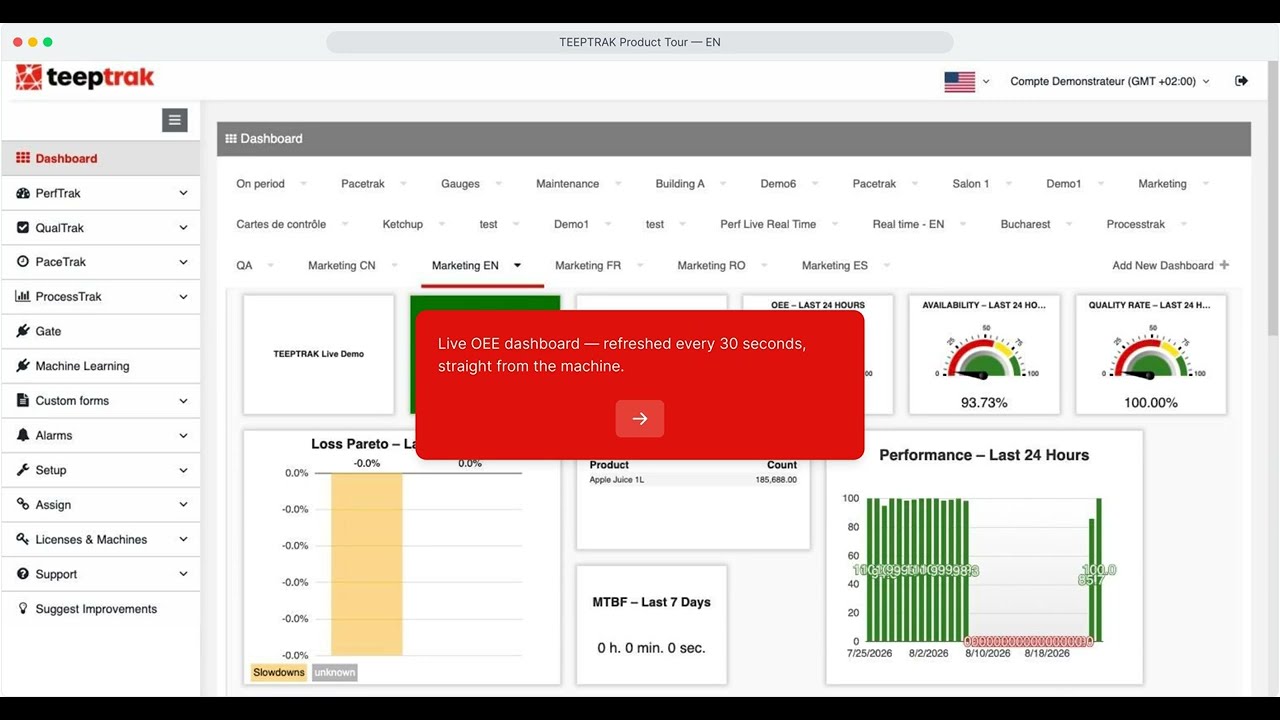Click the TEEPTRAK Live Demo card
Screen dimensions: 1280x720
coord(319,354)
